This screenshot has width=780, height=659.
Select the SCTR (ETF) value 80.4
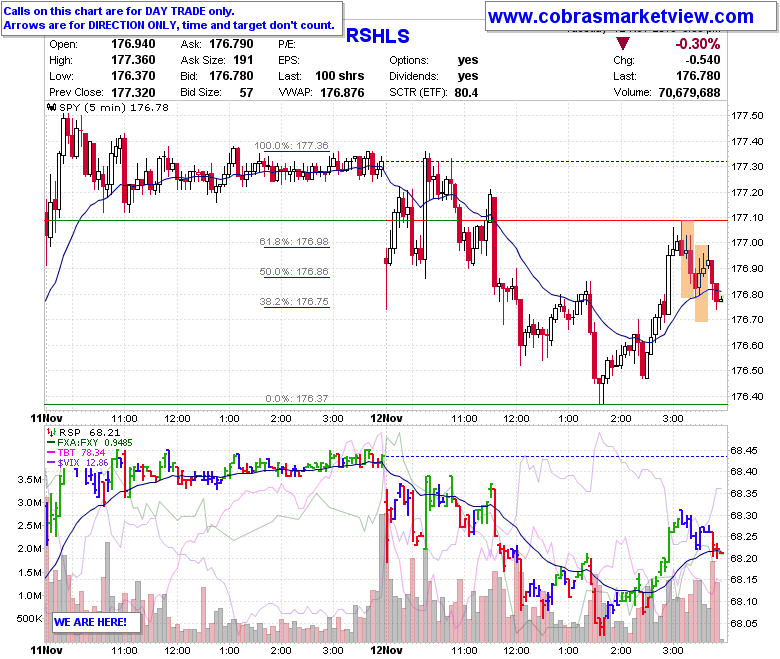[466, 93]
